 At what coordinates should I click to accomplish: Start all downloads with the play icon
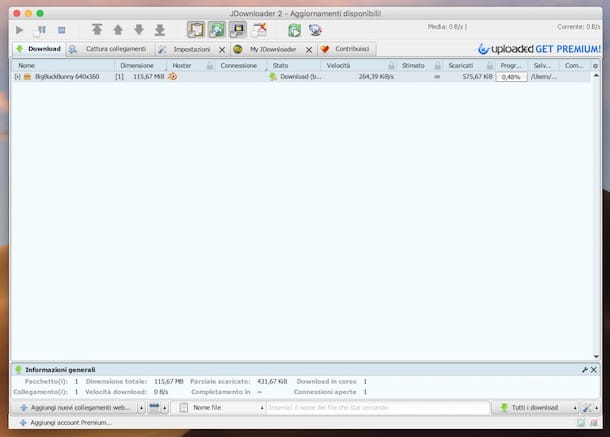pyautogui.click(x=19, y=30)
